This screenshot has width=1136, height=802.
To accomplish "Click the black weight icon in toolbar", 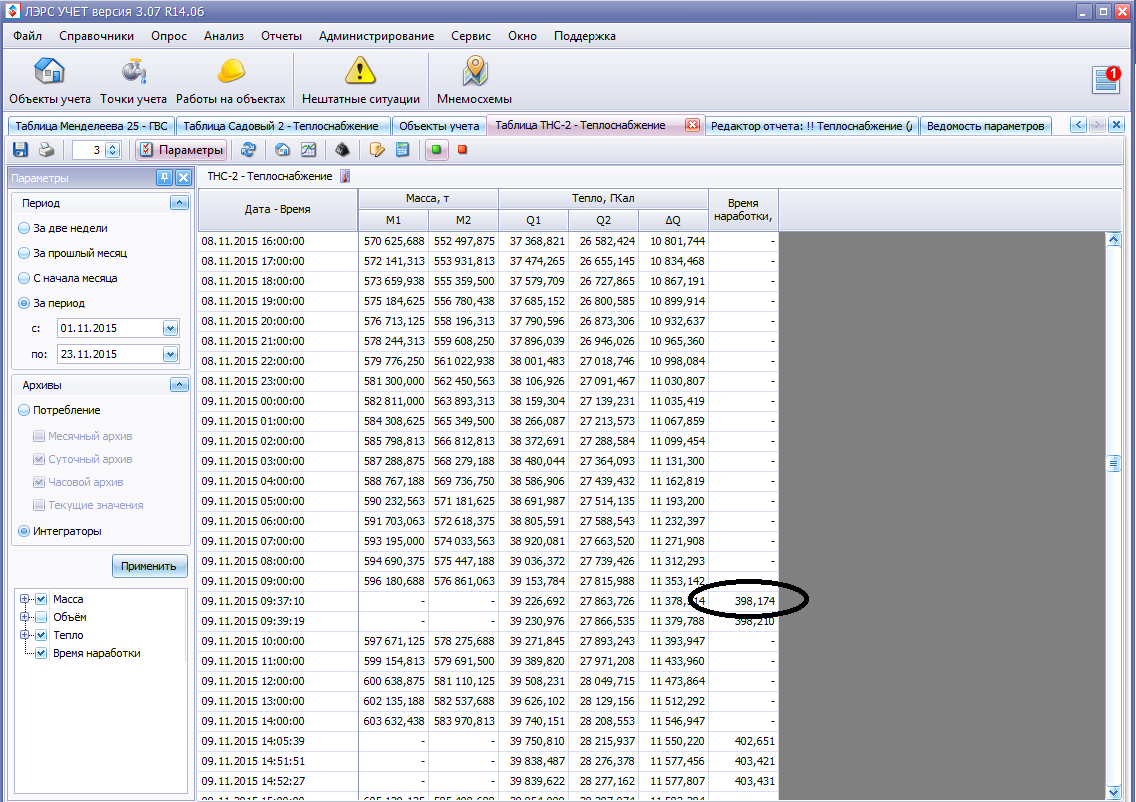I will (342, 150).
